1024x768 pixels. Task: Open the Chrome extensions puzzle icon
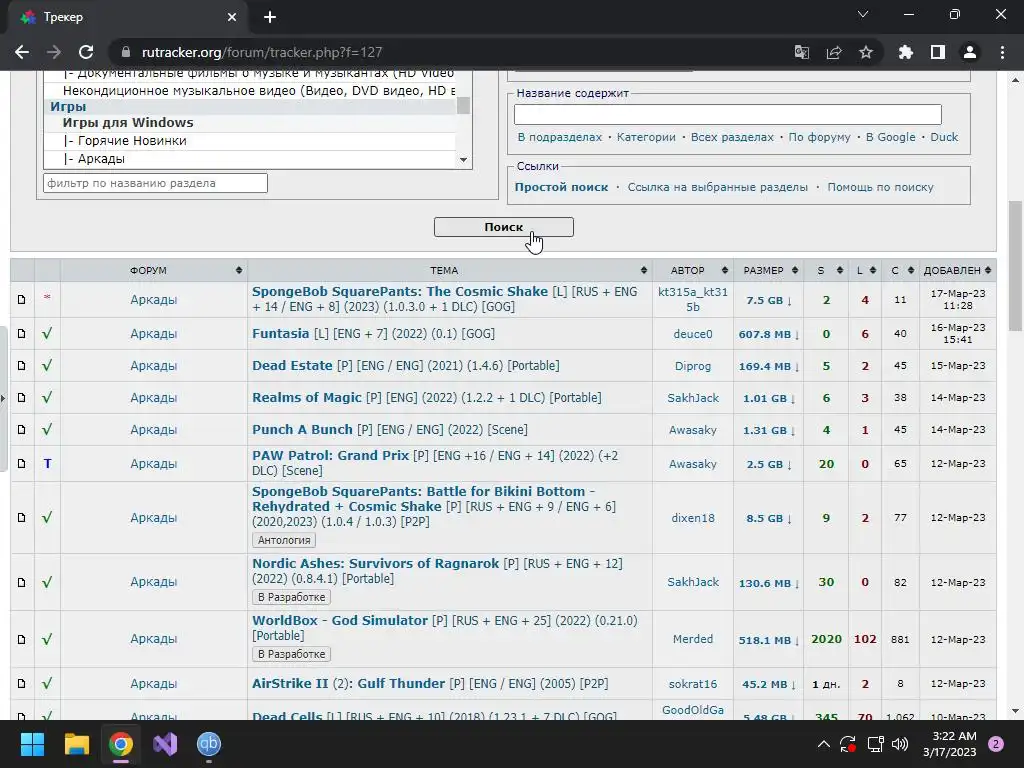[x=905, y=52]
